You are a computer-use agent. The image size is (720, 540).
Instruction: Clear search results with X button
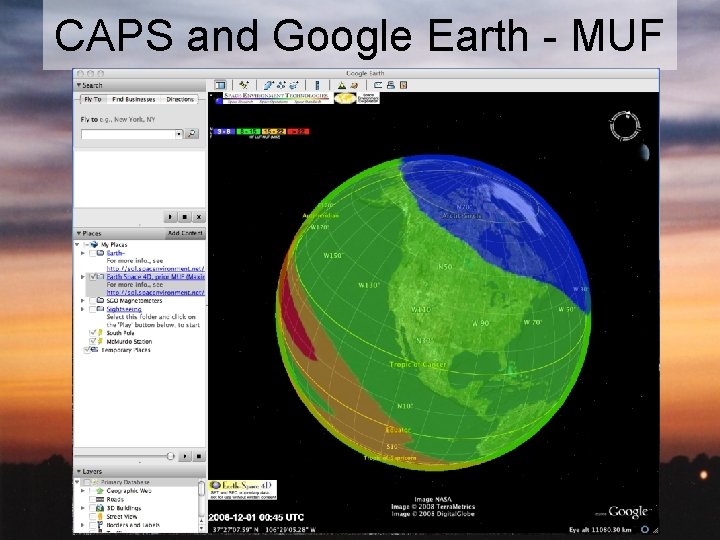199,217
